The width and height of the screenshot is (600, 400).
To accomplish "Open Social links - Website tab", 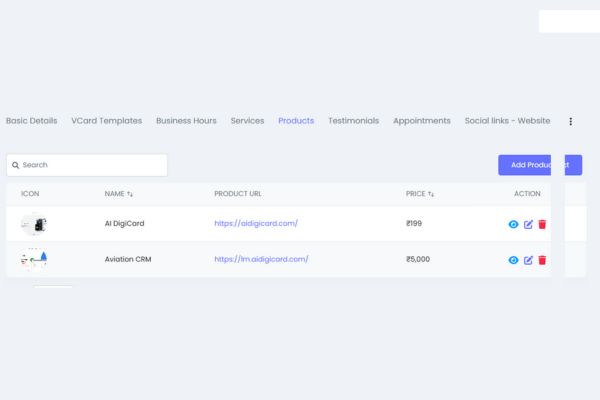I will (x=507, y=121).
